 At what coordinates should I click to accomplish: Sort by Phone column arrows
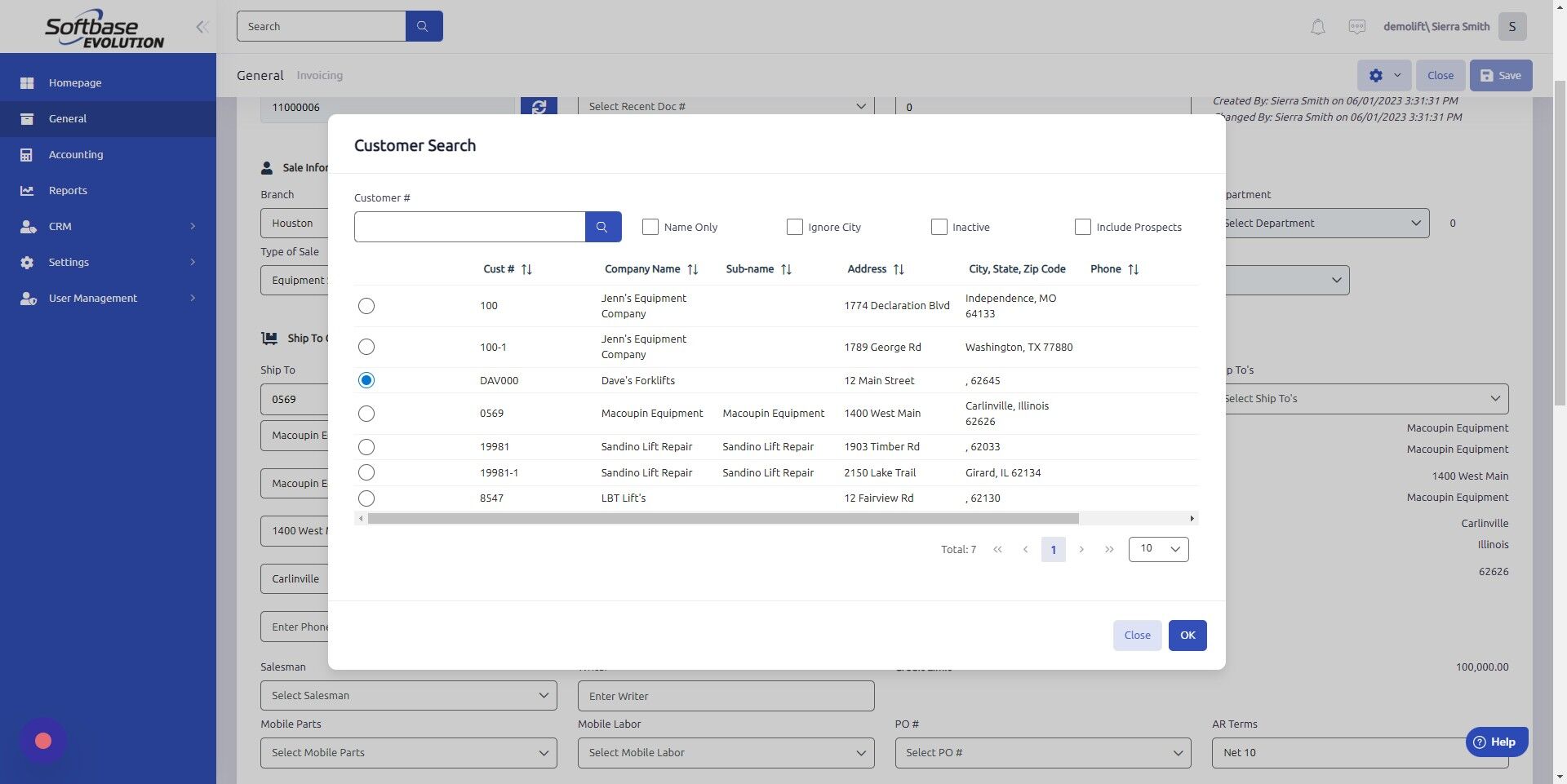pos(1133,269)
